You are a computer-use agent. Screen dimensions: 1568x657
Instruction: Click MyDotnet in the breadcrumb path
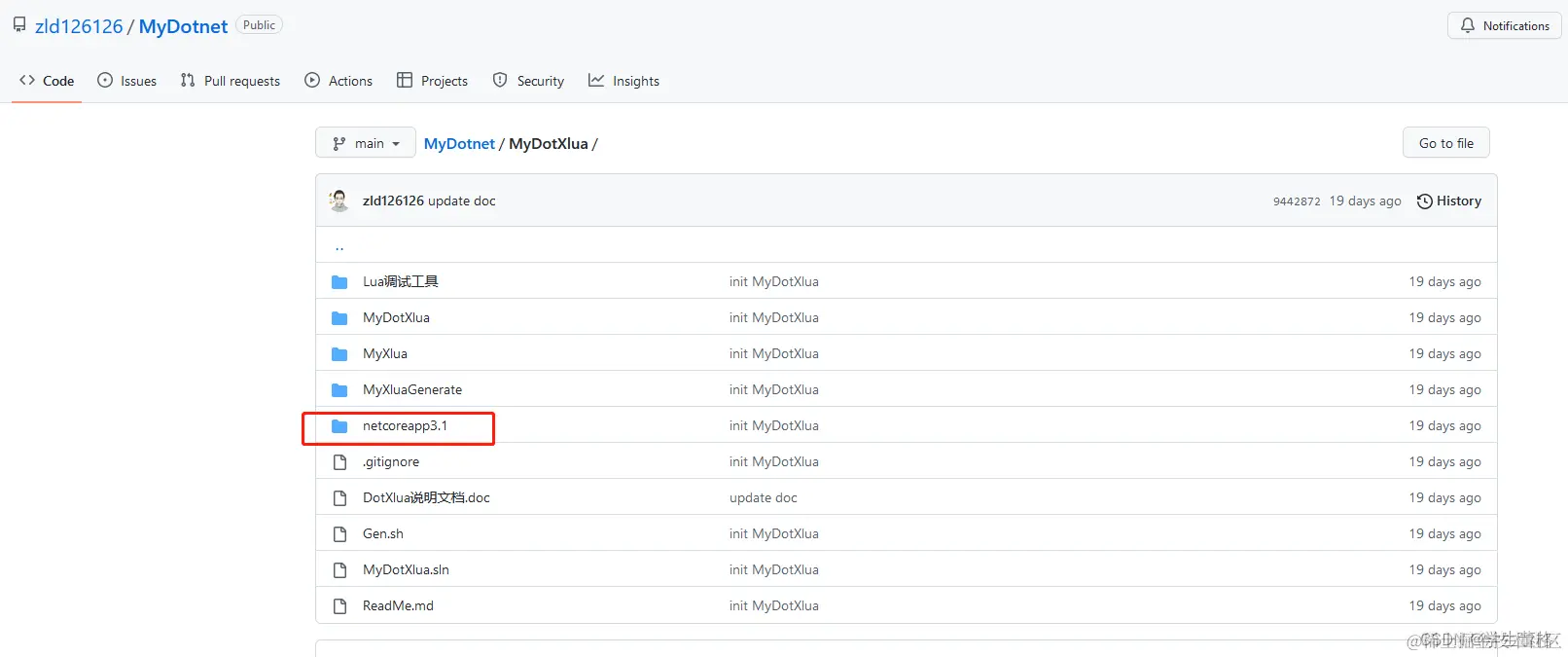pyautogui.click(x=459, y=144)
